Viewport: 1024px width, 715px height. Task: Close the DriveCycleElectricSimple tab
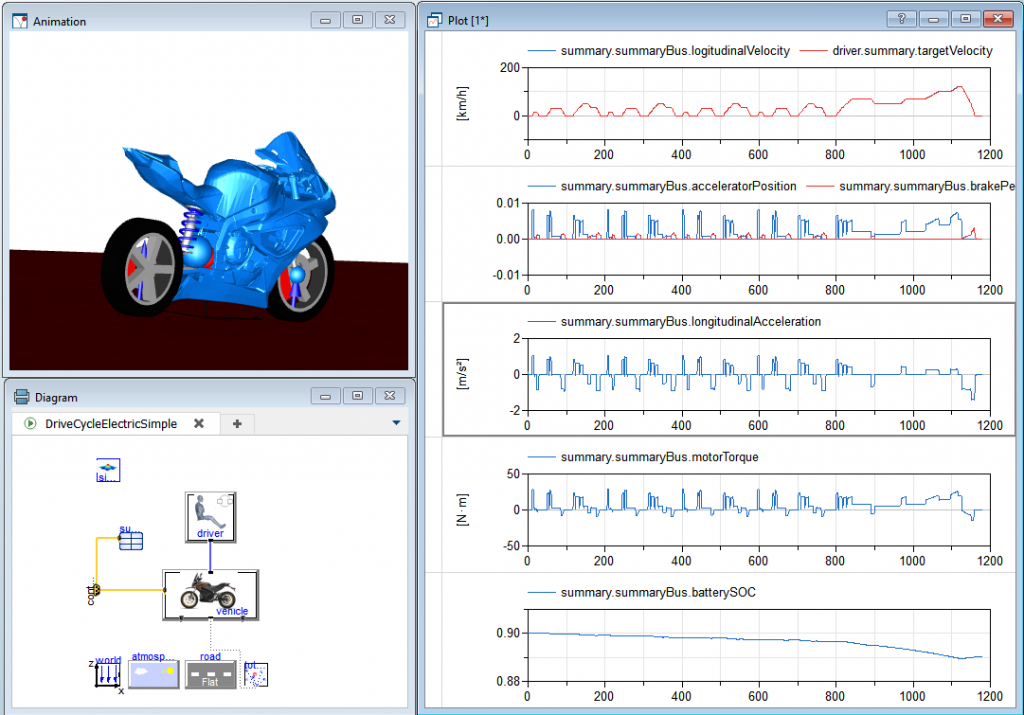coord(199,423)
